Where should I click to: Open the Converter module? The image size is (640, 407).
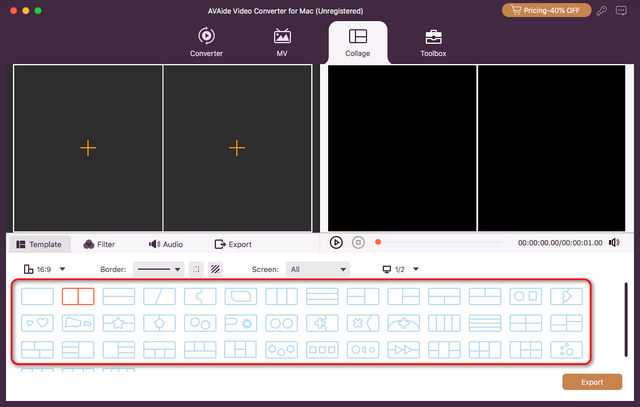coord(206,42)
